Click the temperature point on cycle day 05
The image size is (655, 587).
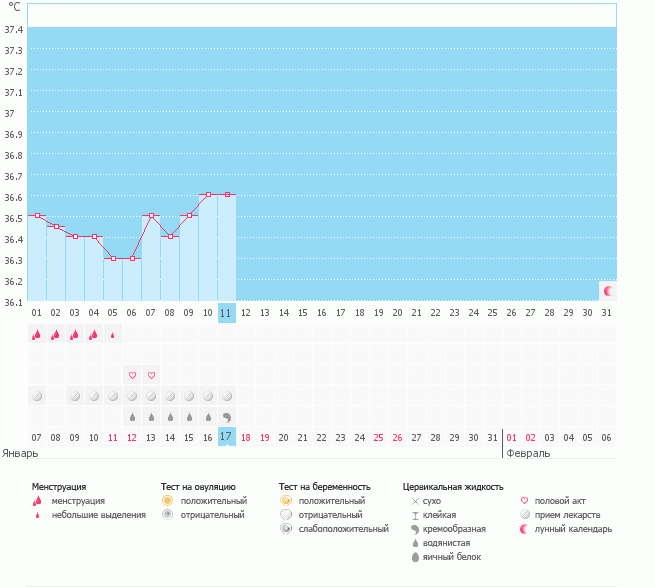tap(113, 258)
